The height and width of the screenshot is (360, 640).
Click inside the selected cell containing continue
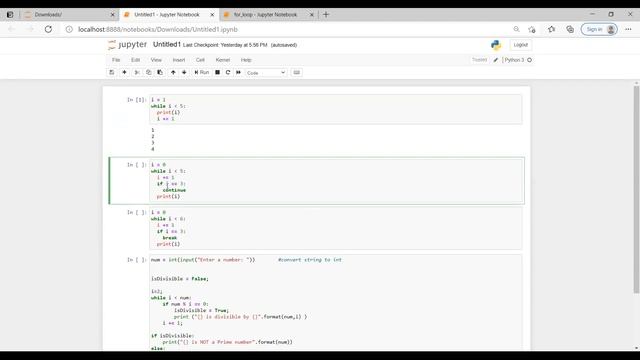336,180
